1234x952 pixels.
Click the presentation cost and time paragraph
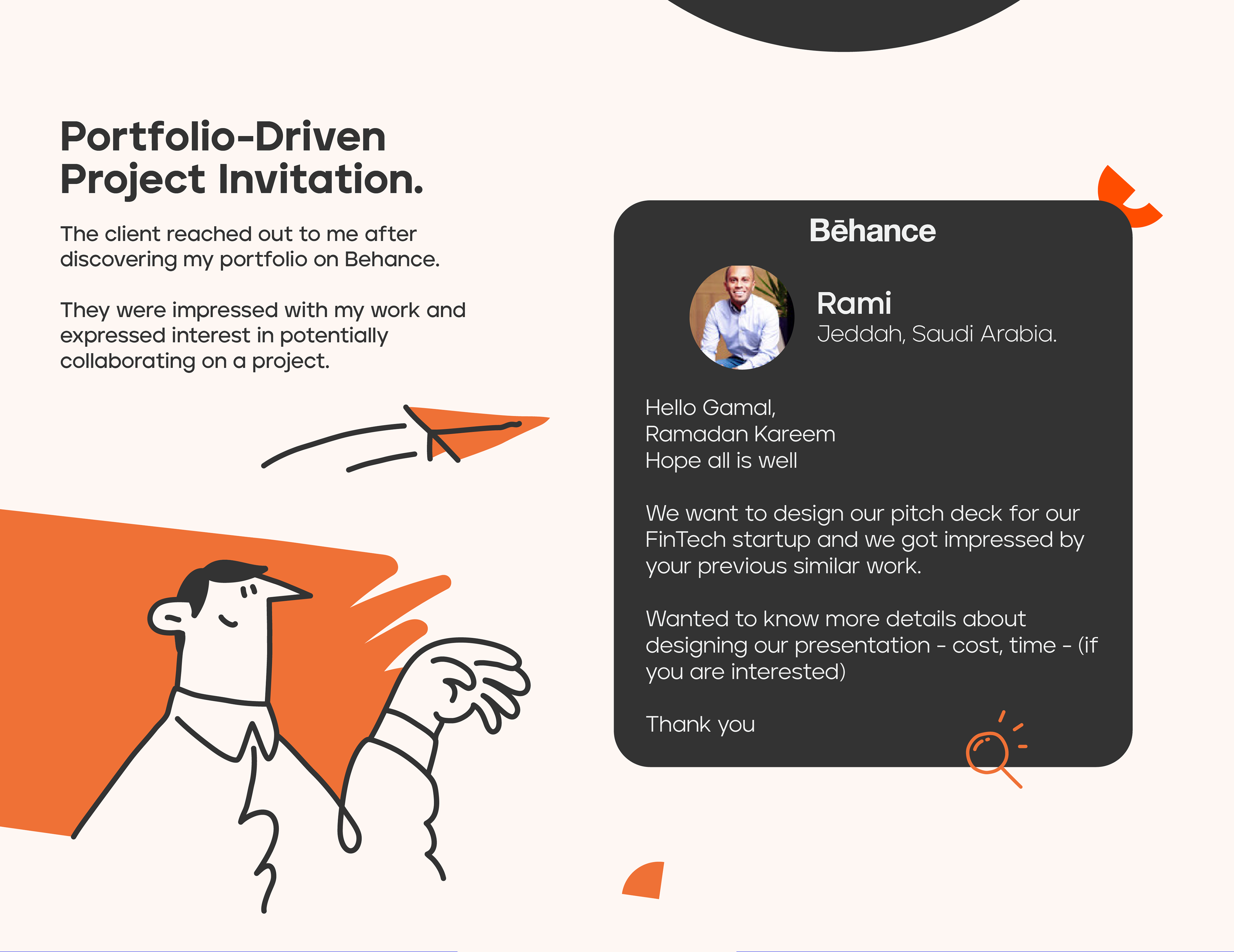click(871, 645)
